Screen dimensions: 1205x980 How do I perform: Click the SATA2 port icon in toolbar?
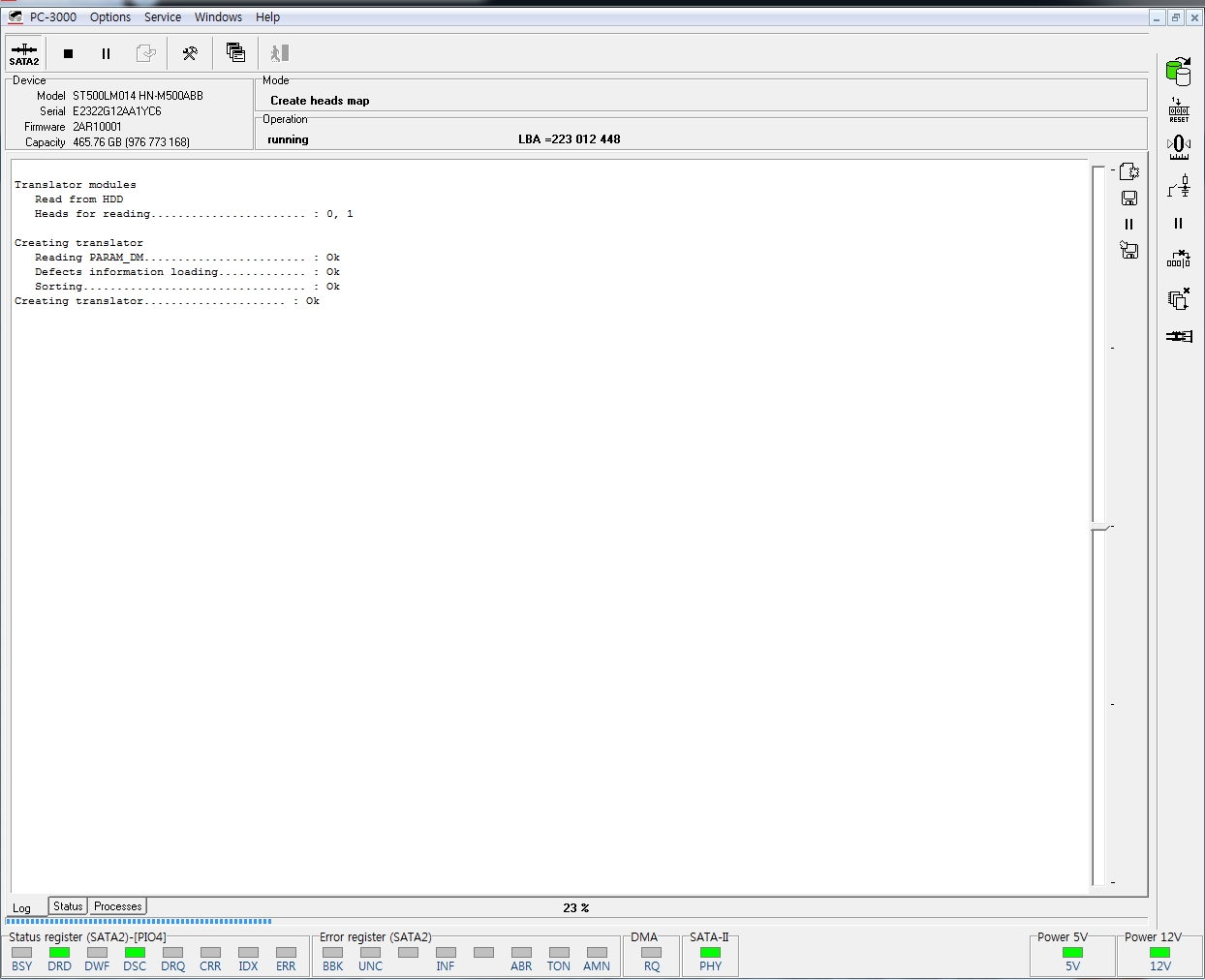tap(24, 53)
